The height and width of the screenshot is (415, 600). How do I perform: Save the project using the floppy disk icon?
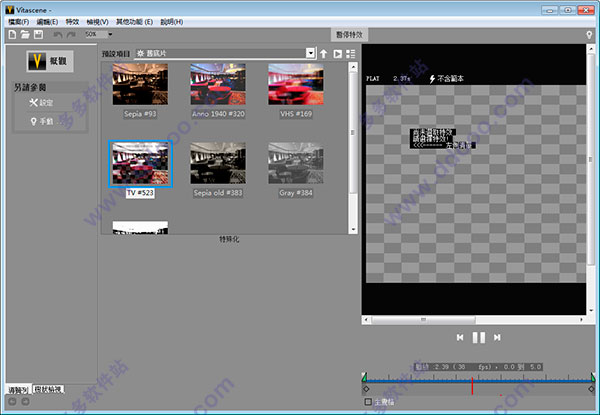(x=38, y=34)
